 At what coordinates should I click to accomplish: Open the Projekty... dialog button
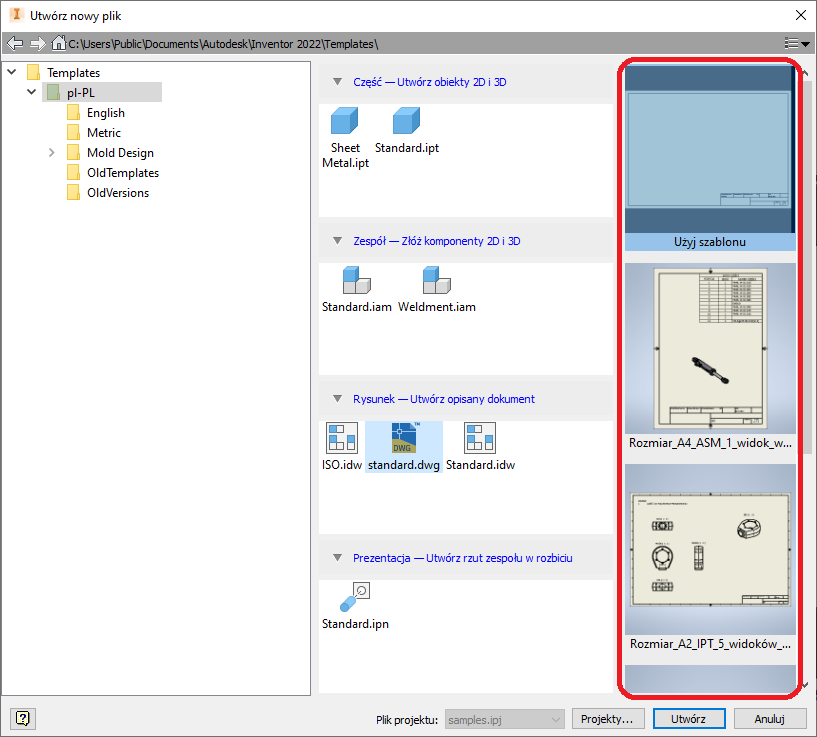point(608,718)
